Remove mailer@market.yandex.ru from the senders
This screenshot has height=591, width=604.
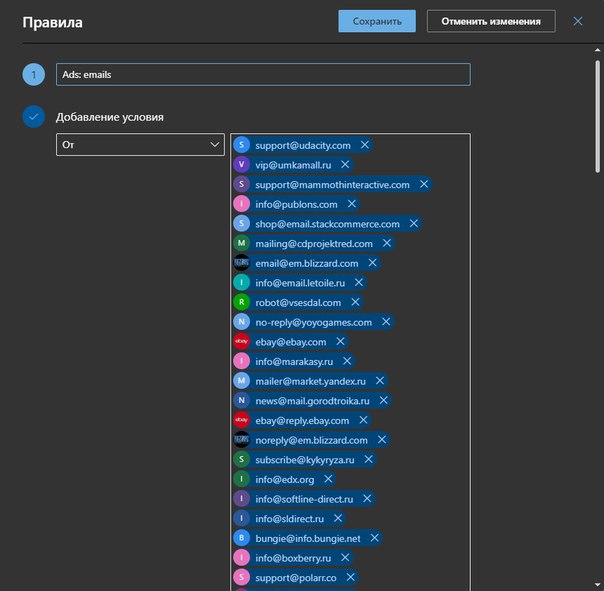(x=380, y=381)
